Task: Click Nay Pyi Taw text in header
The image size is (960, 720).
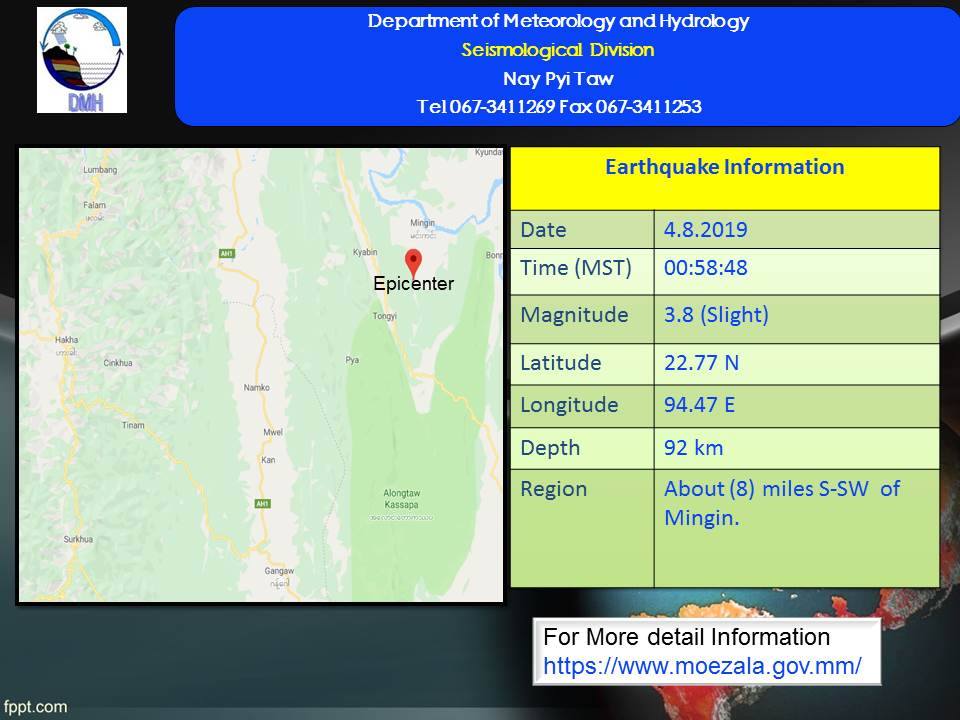Action: pos(558,78)
